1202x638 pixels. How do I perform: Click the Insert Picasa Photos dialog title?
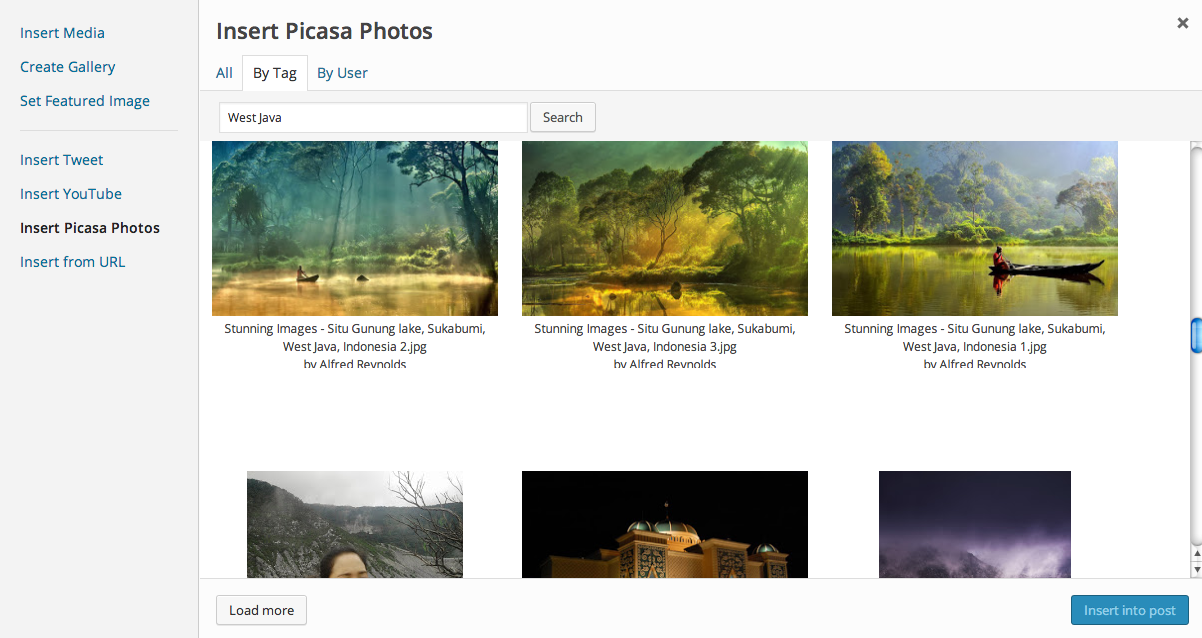tap(324, 31)
